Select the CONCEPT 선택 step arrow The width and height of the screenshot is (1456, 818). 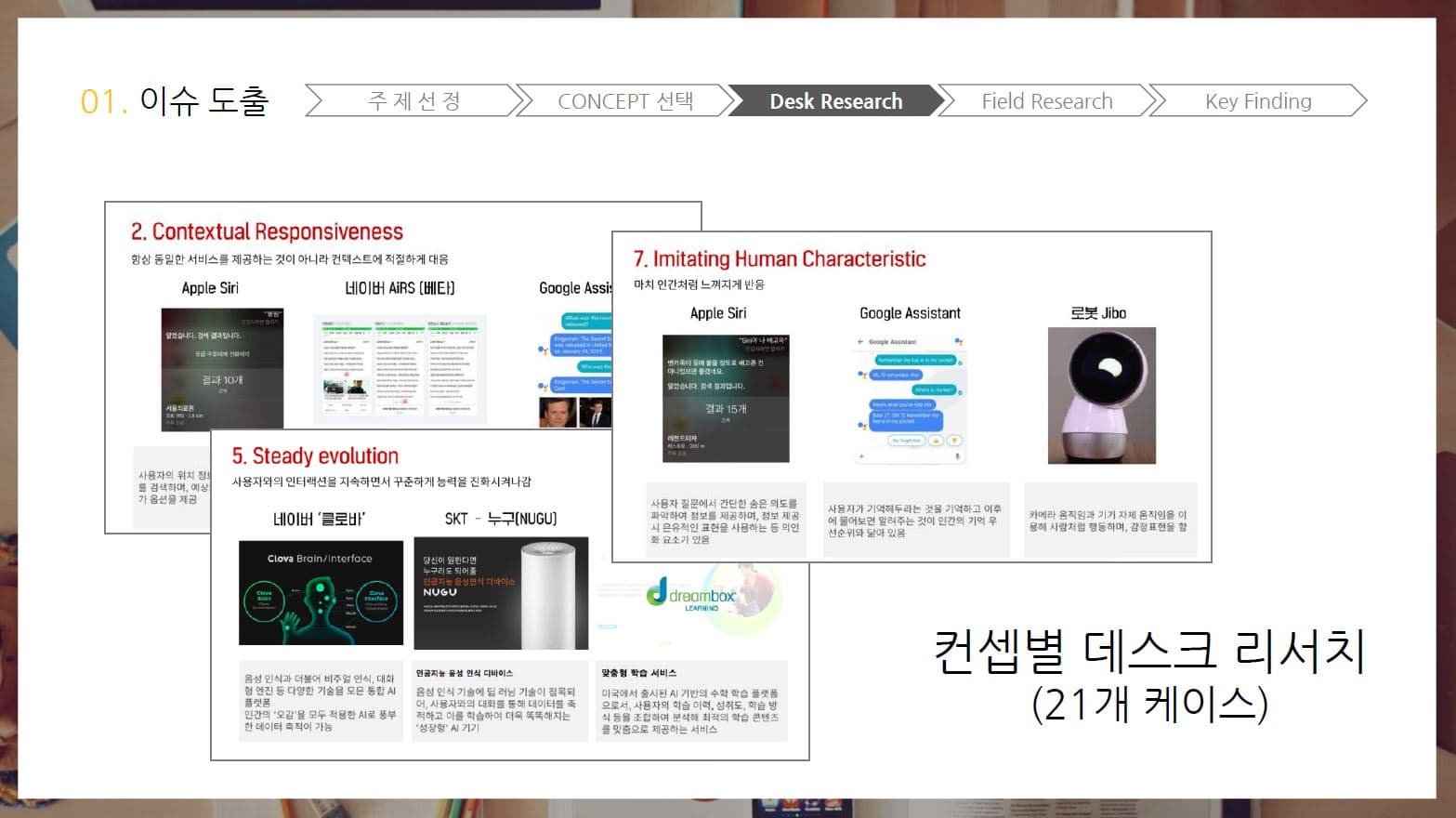[625, 100]
